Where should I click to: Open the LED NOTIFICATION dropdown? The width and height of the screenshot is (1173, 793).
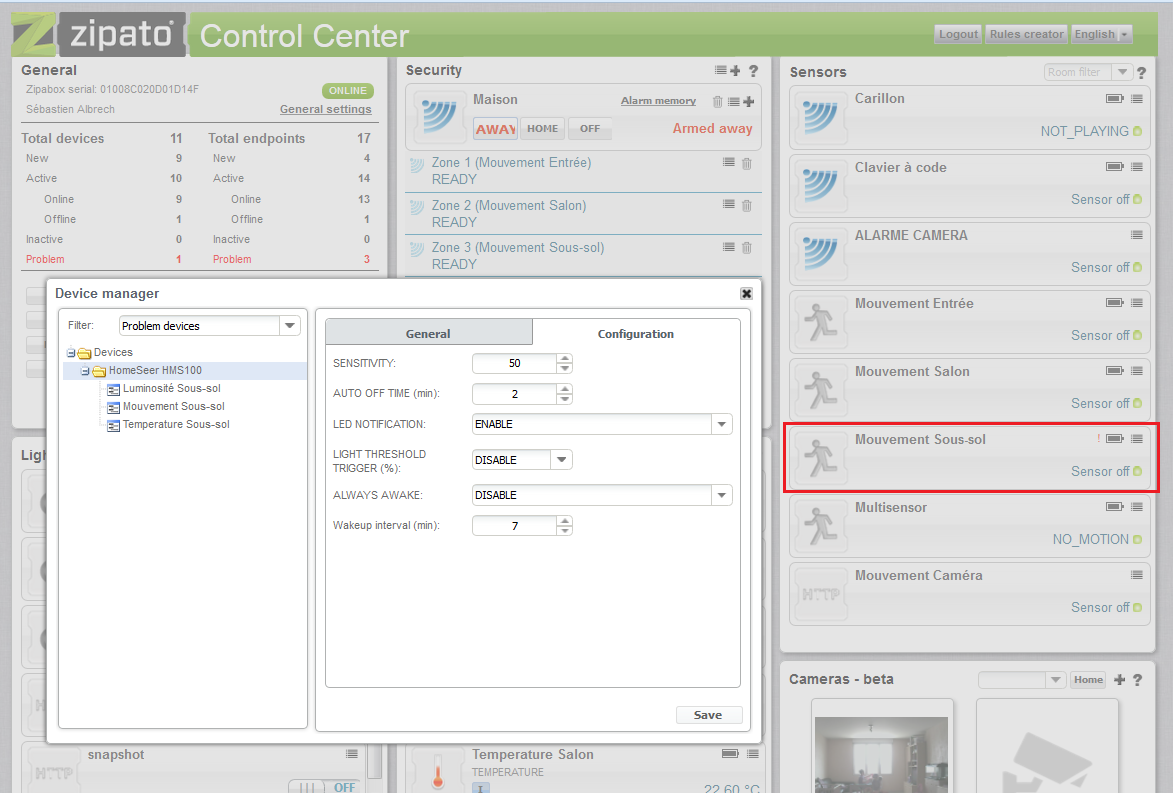[x=722, y=424]
